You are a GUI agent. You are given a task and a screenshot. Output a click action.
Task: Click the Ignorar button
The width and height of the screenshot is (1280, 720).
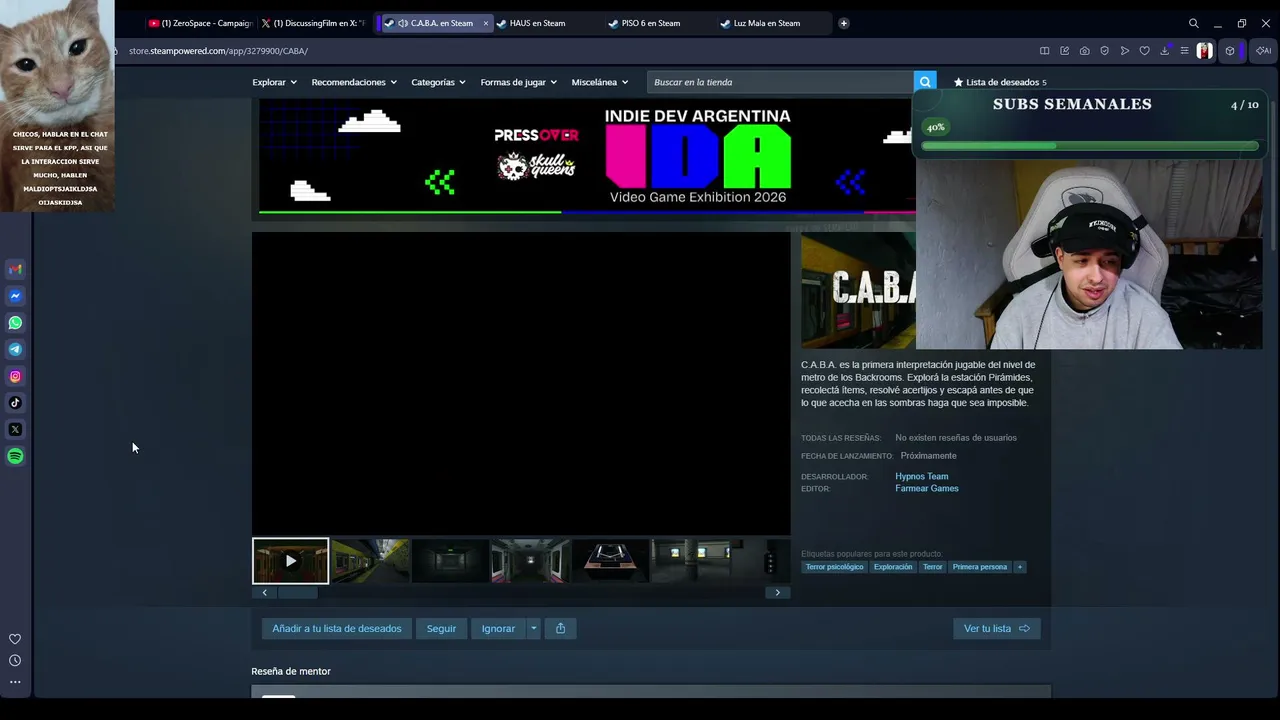point(498,628)
